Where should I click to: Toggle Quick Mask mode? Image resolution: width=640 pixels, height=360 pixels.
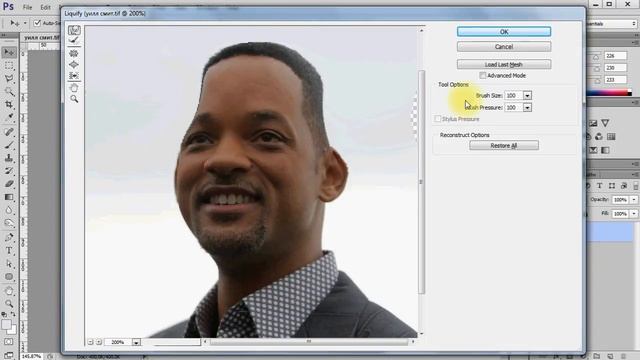coord(9,342)
